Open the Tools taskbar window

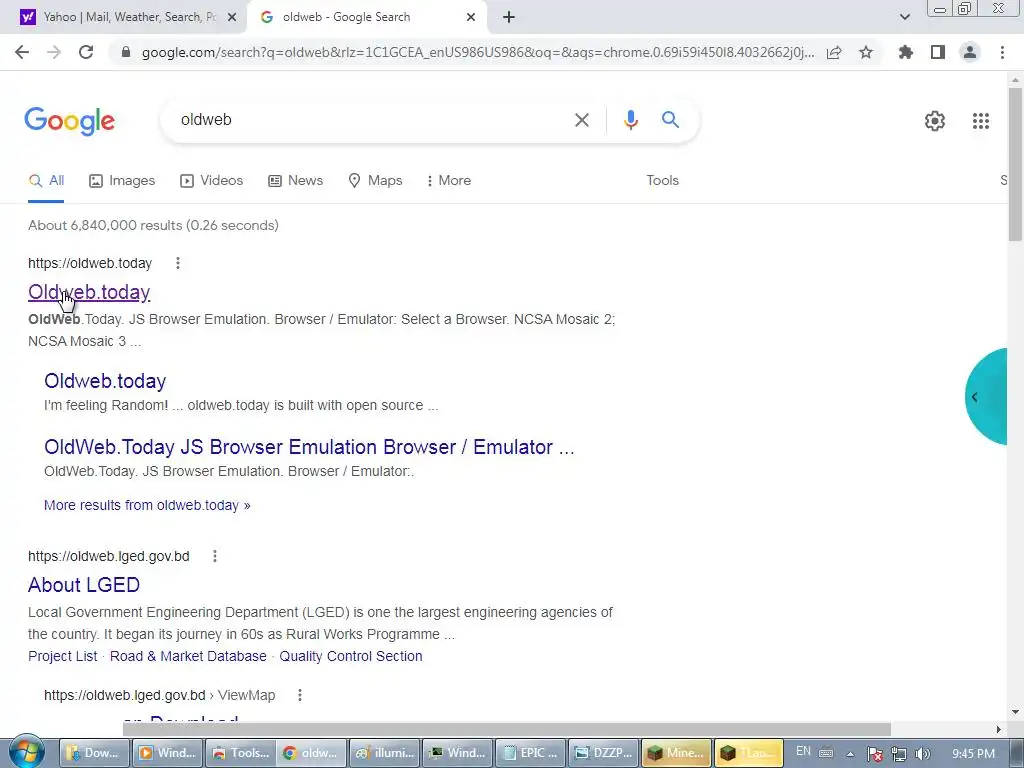[x=240, y=753]
